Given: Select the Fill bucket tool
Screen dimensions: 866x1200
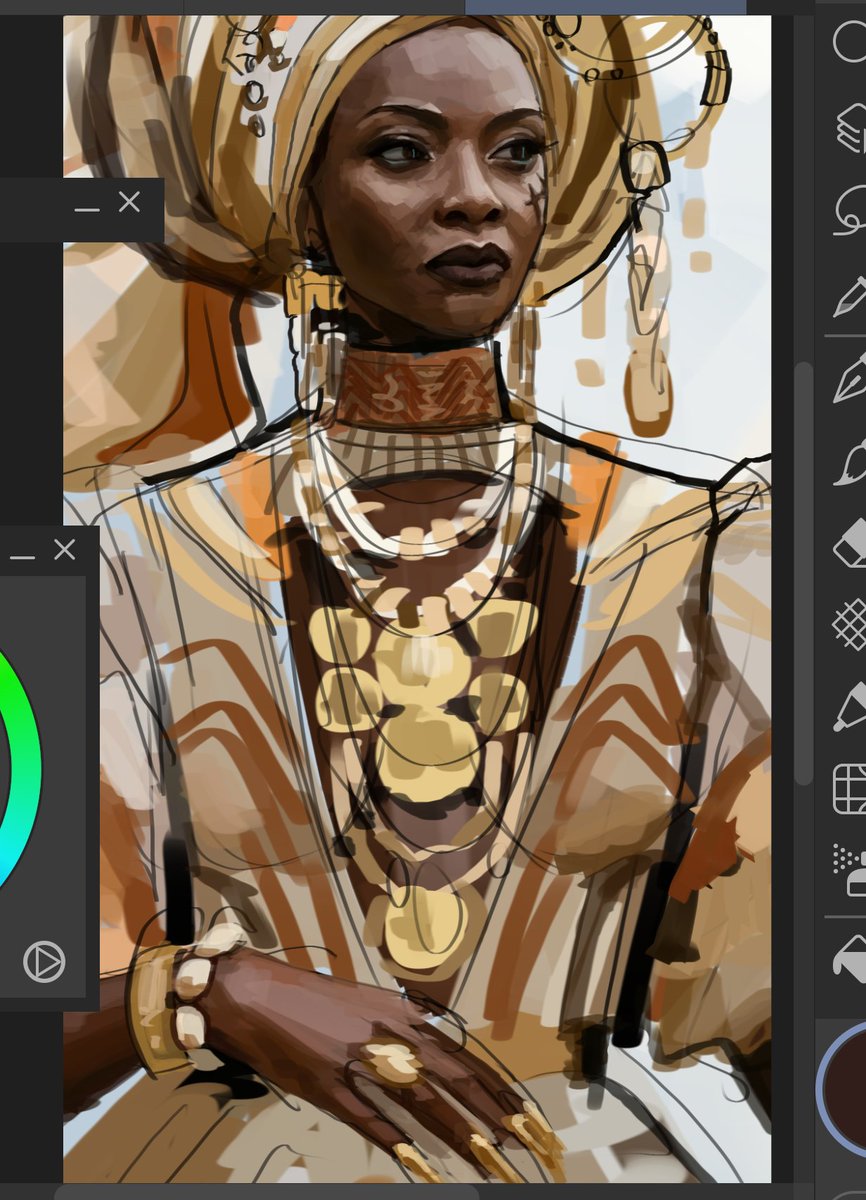Looking at the screenshot, I should coord(851,956).
